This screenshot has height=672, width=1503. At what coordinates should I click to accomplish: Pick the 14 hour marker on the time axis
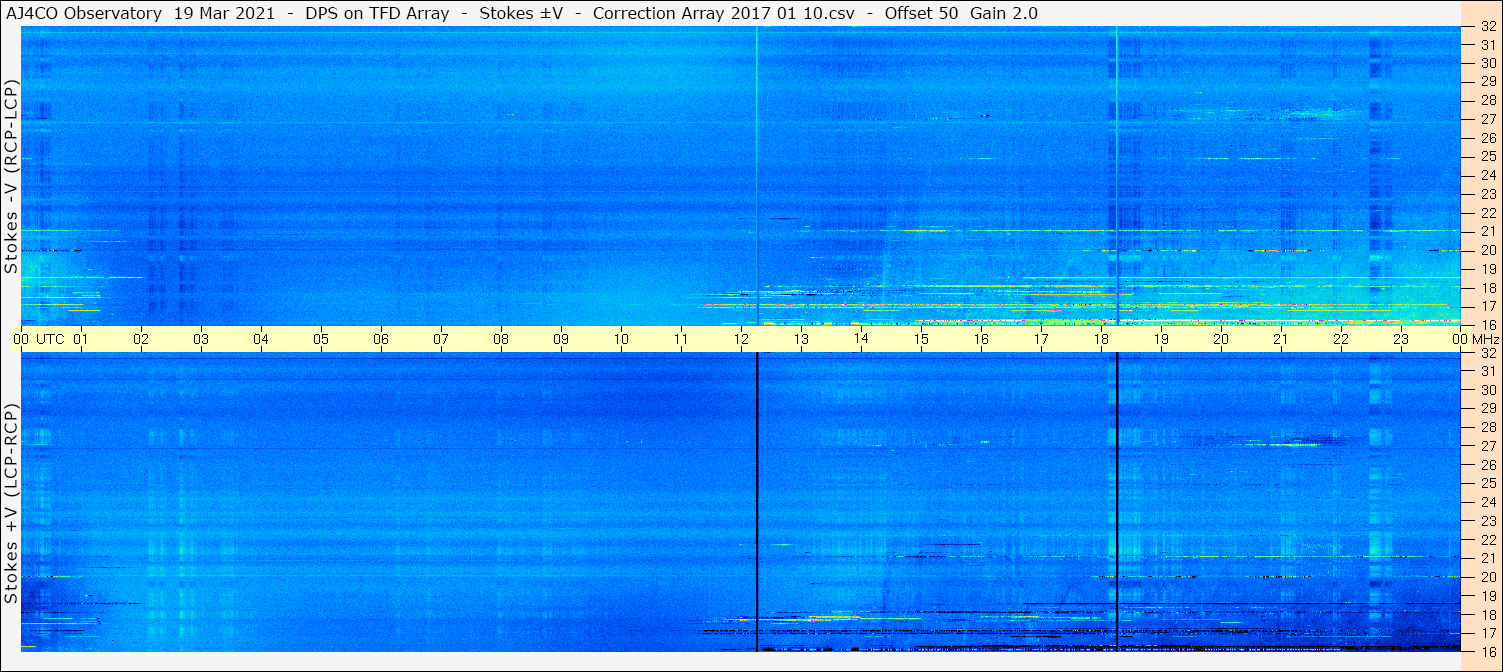(x=861, y=340)
